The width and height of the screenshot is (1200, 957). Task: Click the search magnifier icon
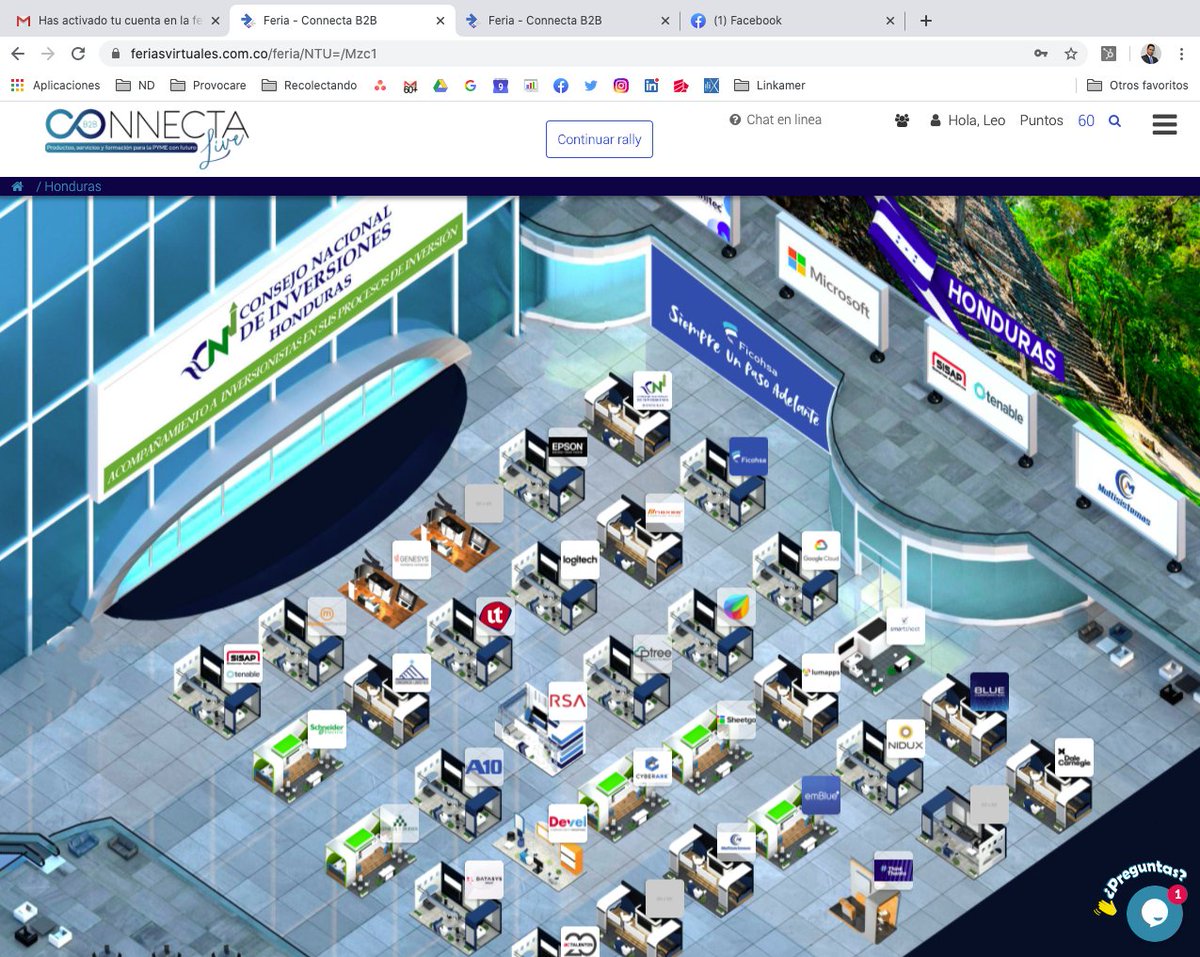[1115, 120]
